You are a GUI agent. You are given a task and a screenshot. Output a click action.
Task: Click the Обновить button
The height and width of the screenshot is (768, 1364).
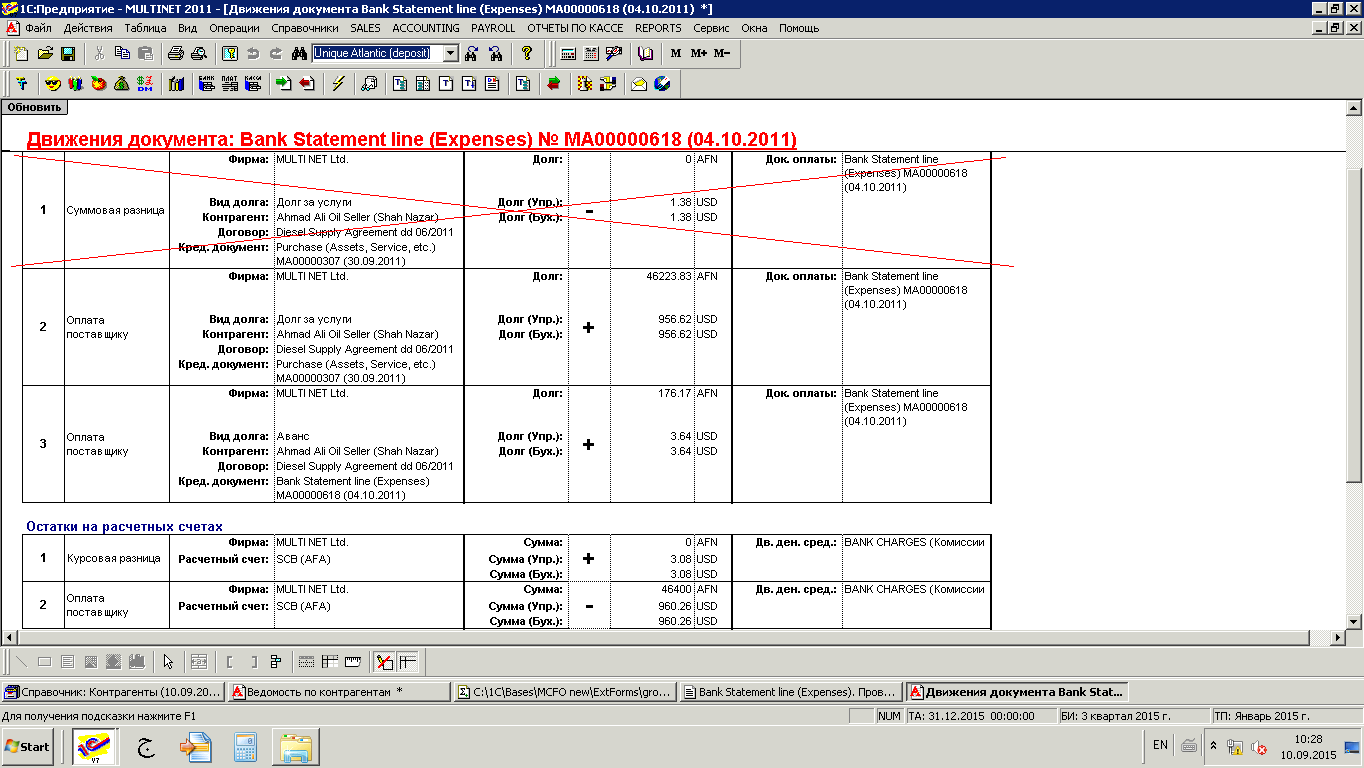pos(34,107)
